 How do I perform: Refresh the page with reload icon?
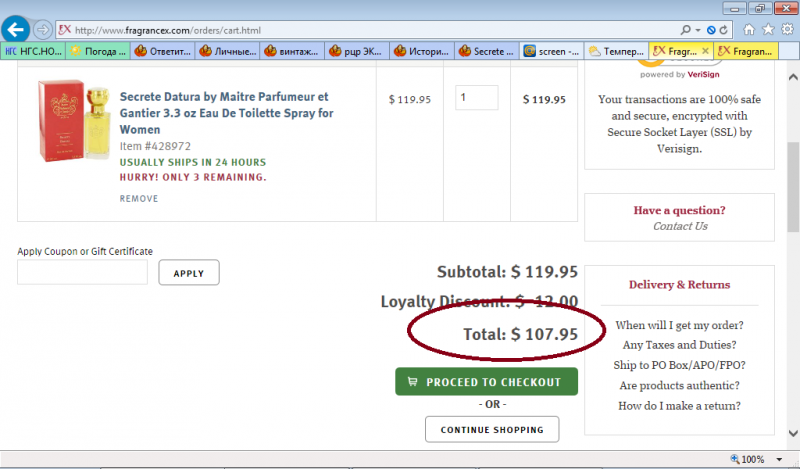coord(723,31)
